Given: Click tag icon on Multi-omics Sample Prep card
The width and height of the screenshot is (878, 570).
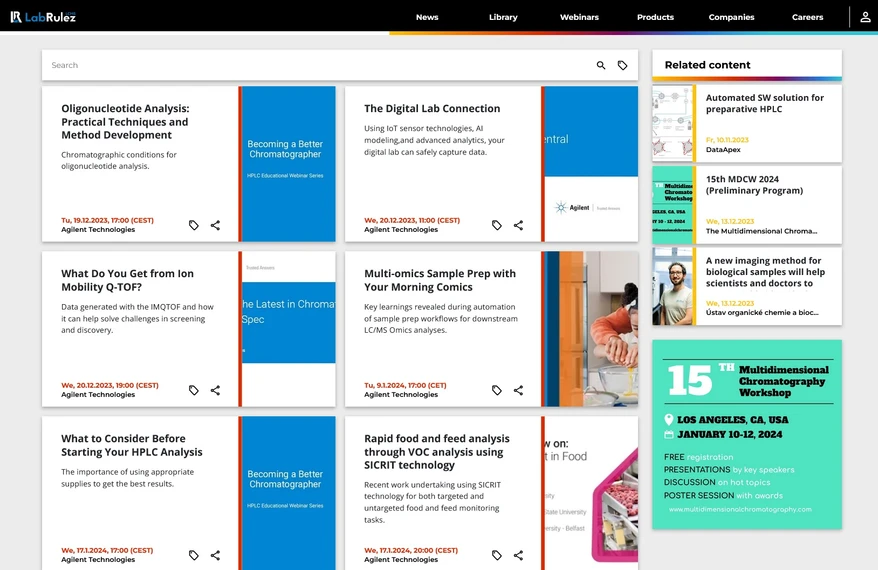Looking at the screenshot, I should [x=497, y=390].
